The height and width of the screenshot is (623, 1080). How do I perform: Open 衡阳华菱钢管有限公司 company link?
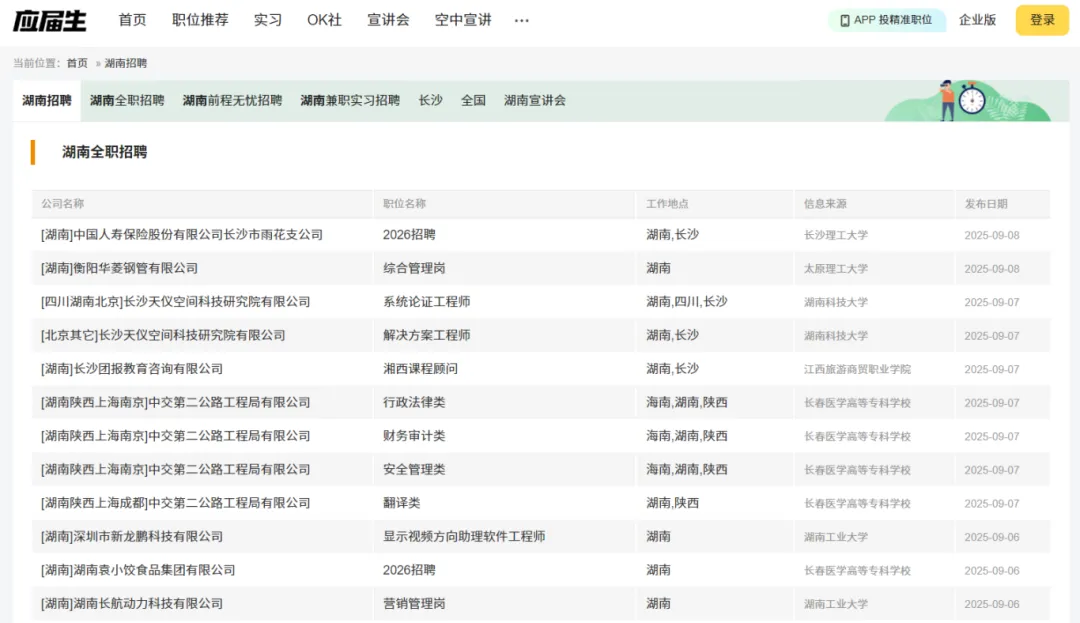pyautogui.click(x=119, y=268)
